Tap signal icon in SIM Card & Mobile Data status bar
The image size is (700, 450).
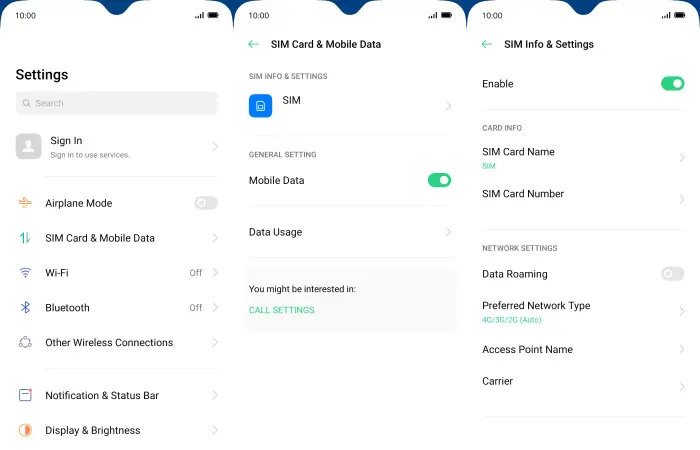point(433,16)
